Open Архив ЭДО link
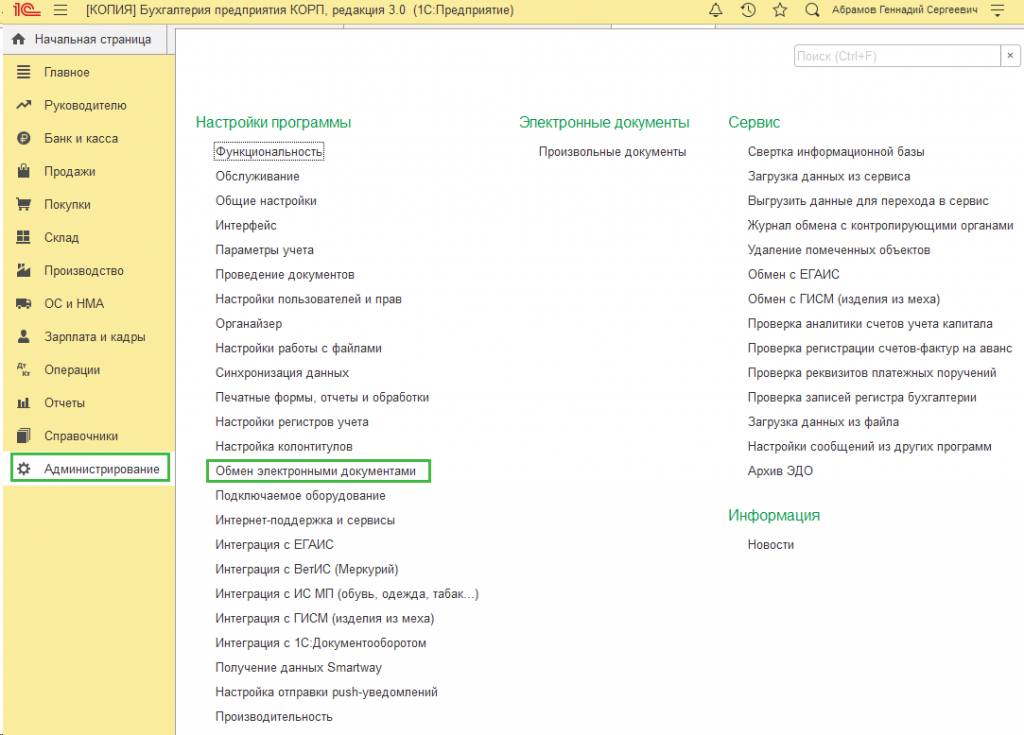This screenshot has height=735, width=1024. point(780,471)
